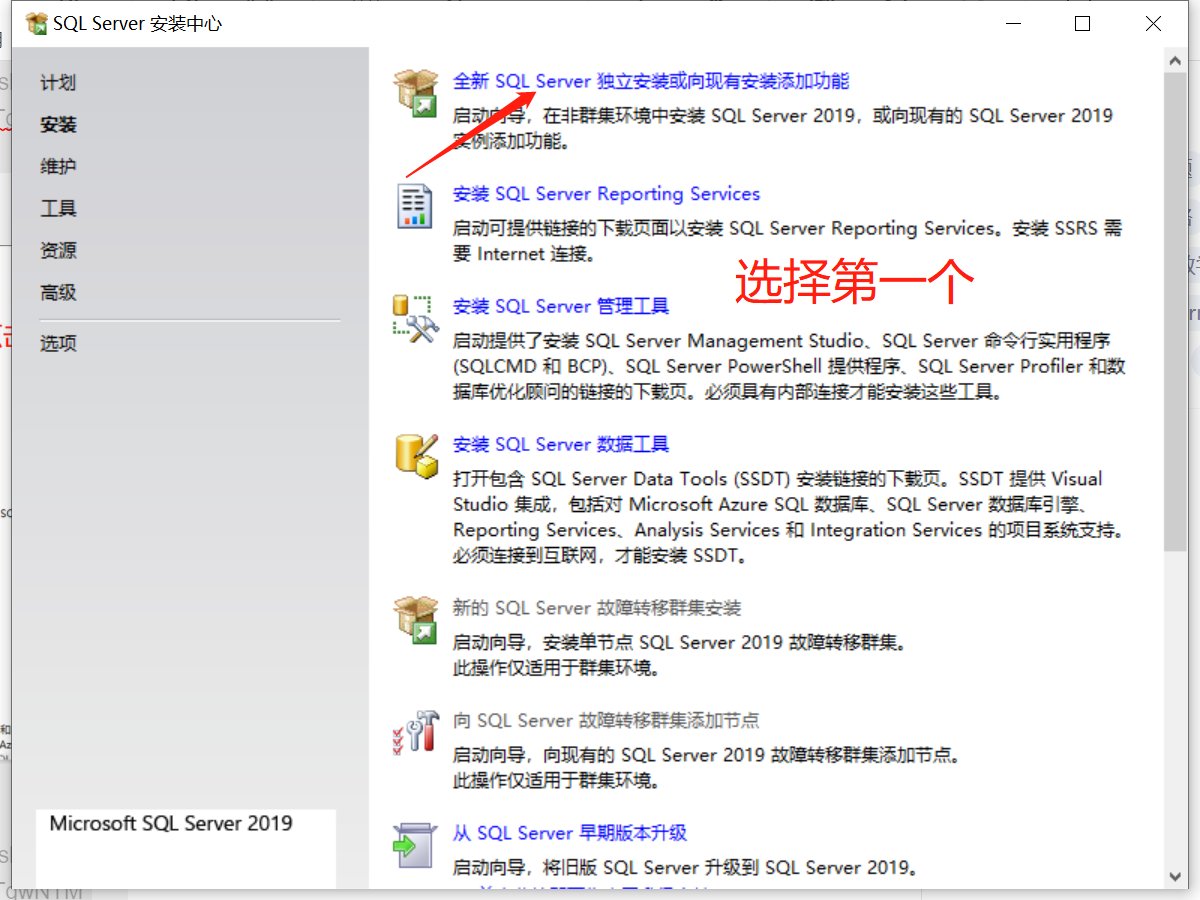This screenshot has width=1200, height=900.
Task: Click the Microsoft SQL Server 2019 logo text
Action: coord(171,824)
